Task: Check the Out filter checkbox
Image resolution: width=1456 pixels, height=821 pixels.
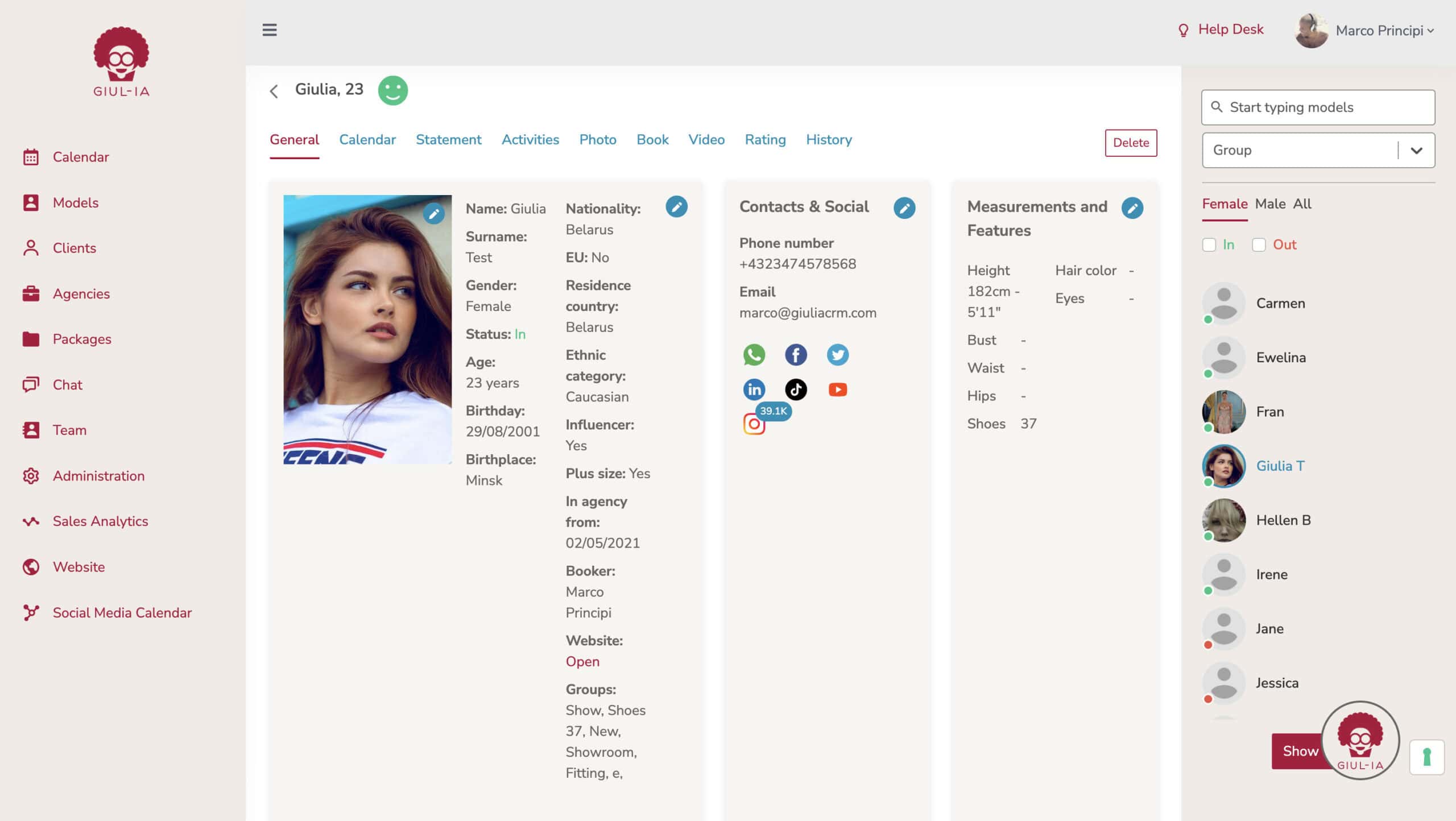Action: tap(1259, 245)
